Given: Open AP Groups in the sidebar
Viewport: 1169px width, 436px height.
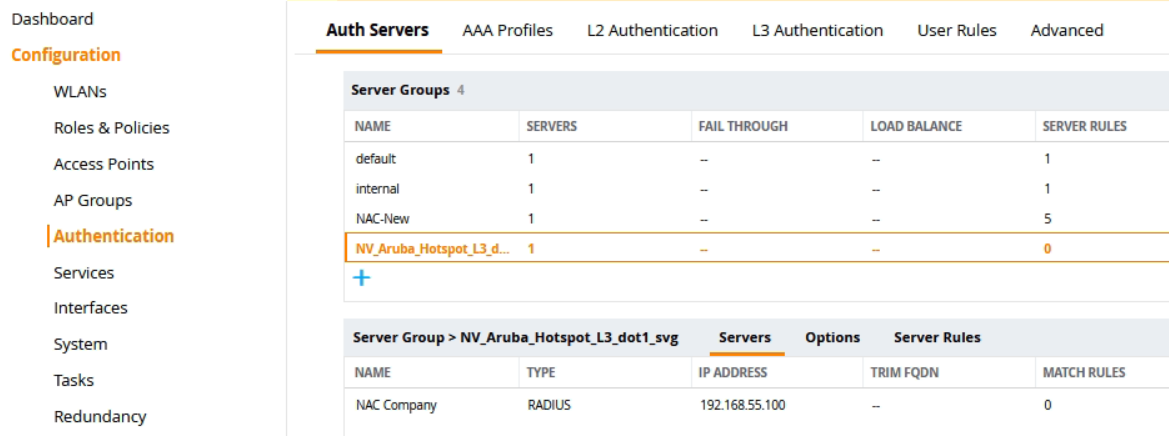Looking at the screenshot, I should [x=92, y=200].
